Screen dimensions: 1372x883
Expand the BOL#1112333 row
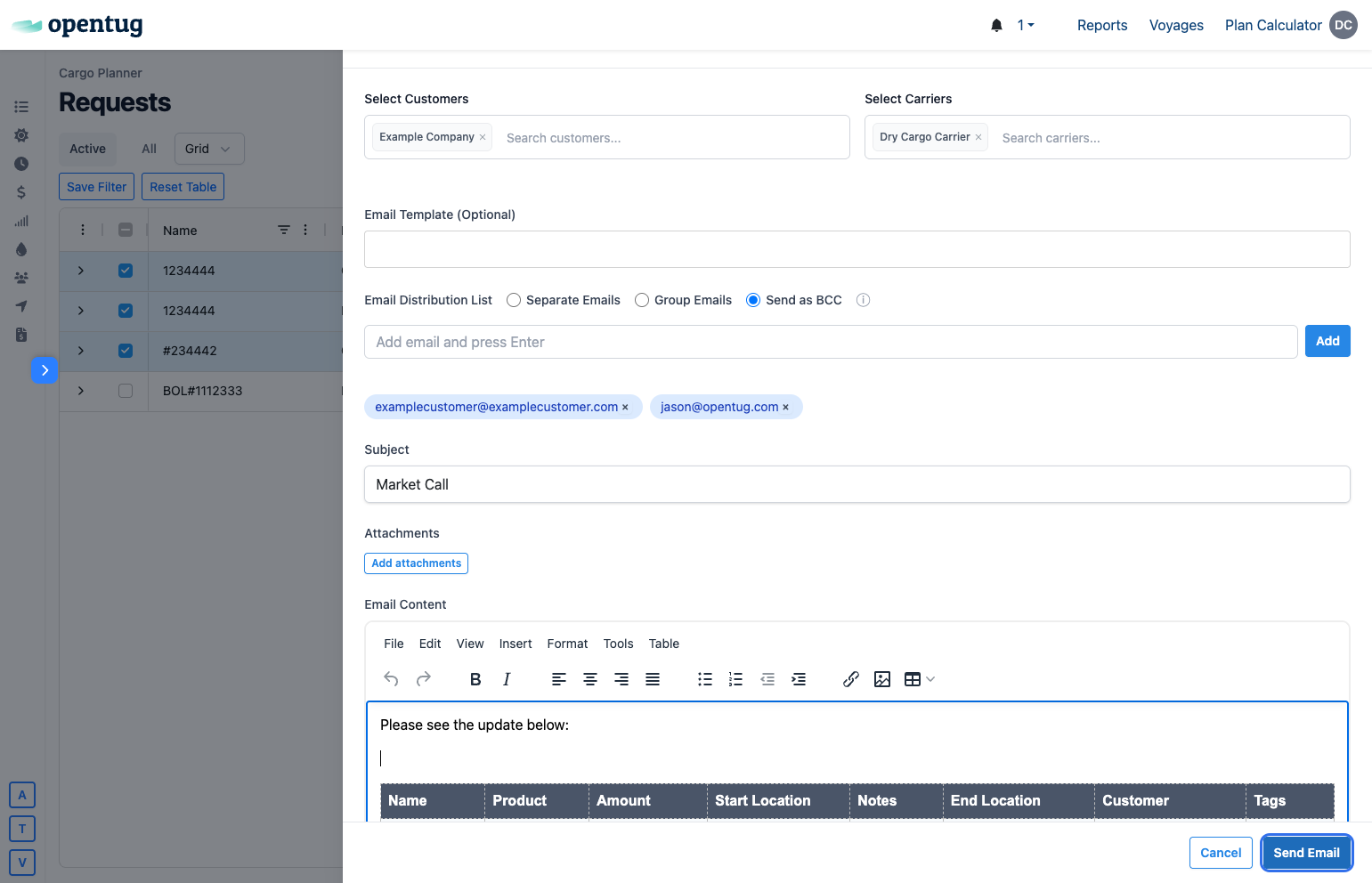click(x=81, y=391)
